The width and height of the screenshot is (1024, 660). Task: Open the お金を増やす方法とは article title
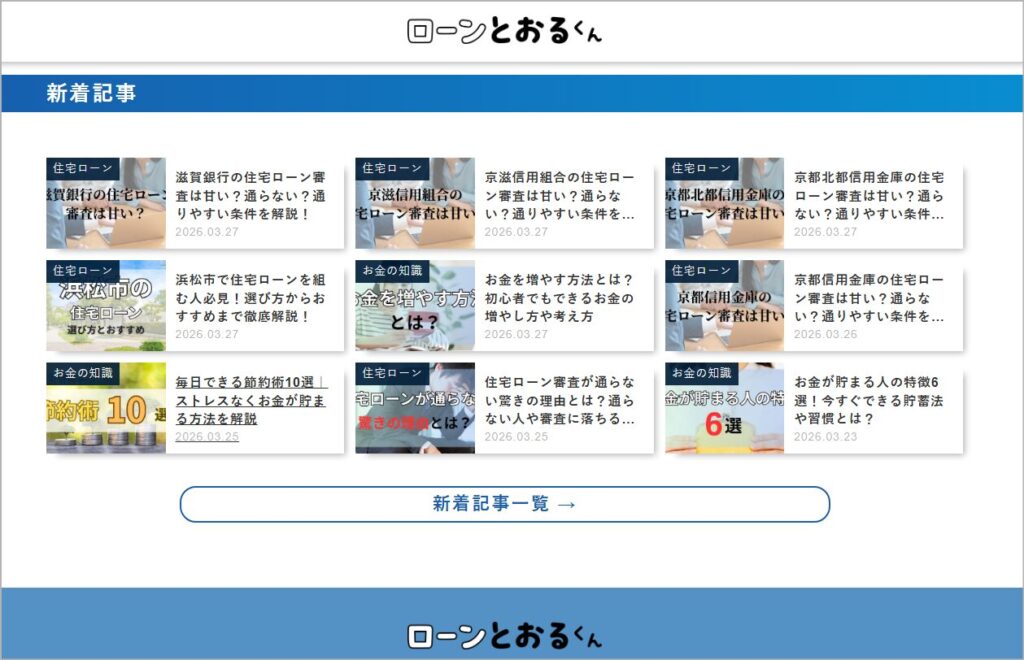pyautogui.click(x=559, y=298)
